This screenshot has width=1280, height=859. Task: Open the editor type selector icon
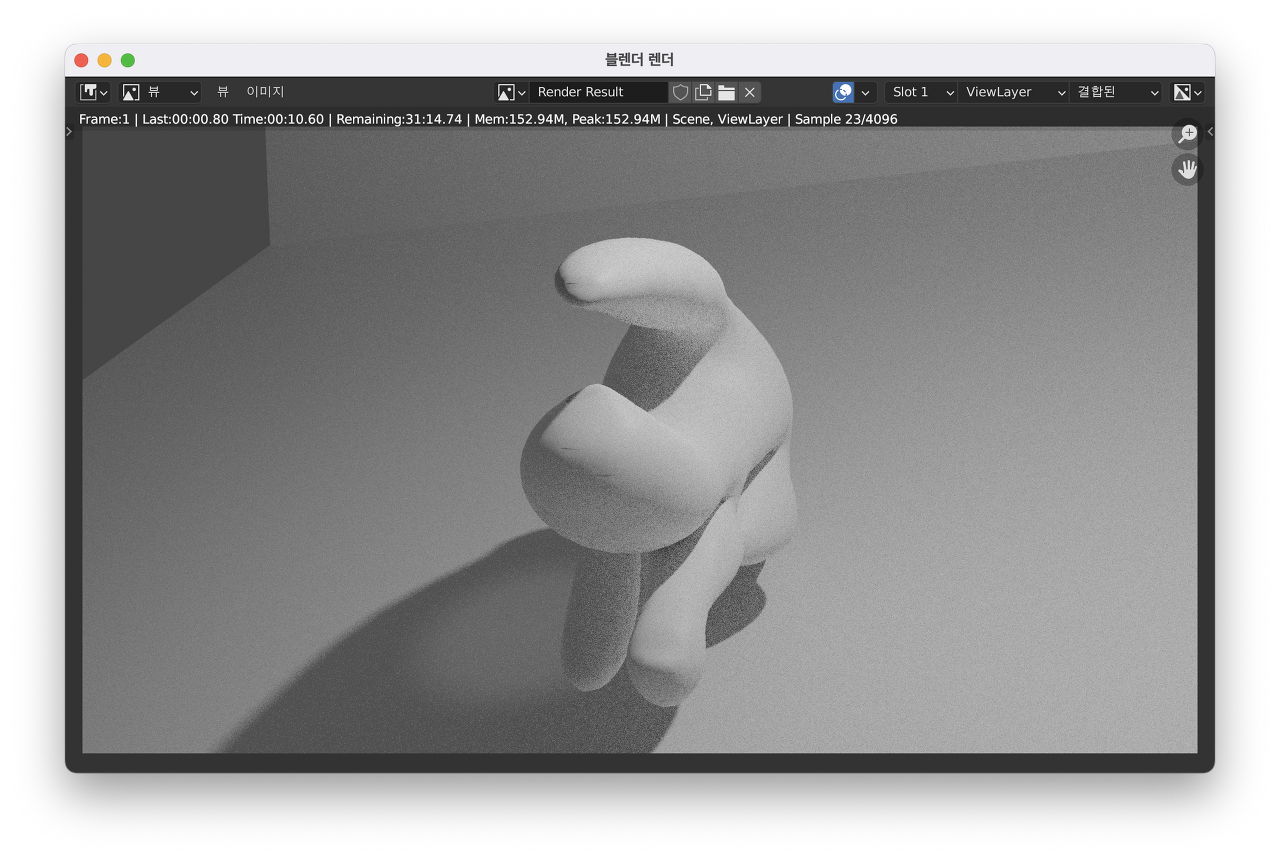(94, 92)
